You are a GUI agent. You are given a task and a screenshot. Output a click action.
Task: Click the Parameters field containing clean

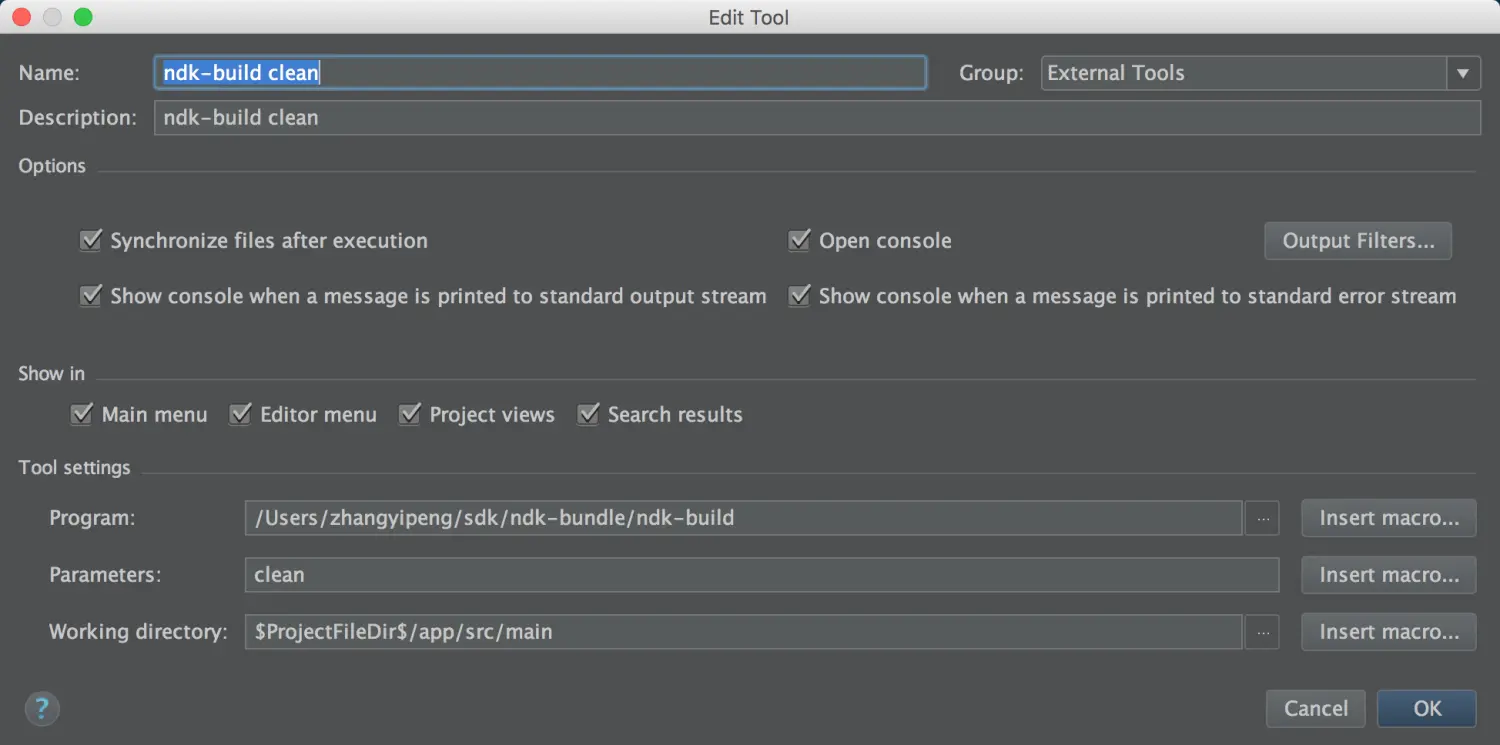[x=762, y=575]
